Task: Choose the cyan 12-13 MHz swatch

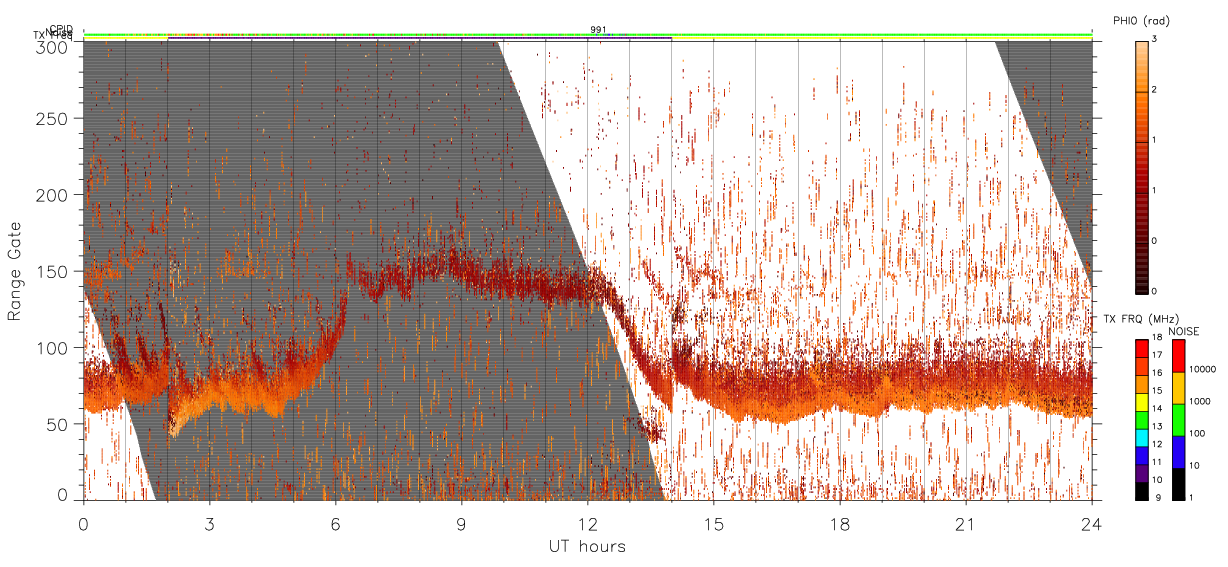Action: click(1142, 438)
